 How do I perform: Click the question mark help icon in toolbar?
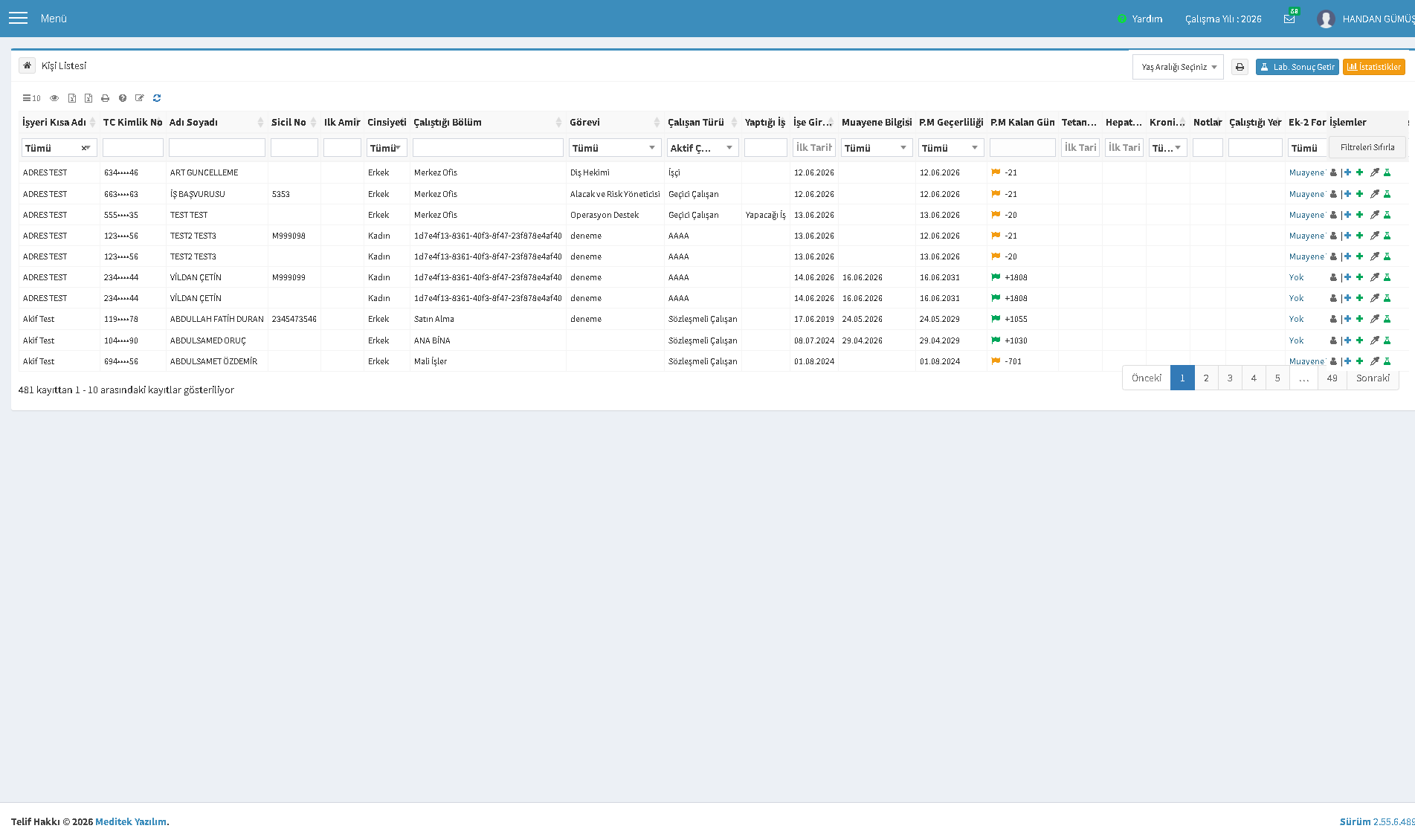pos(123,98)
